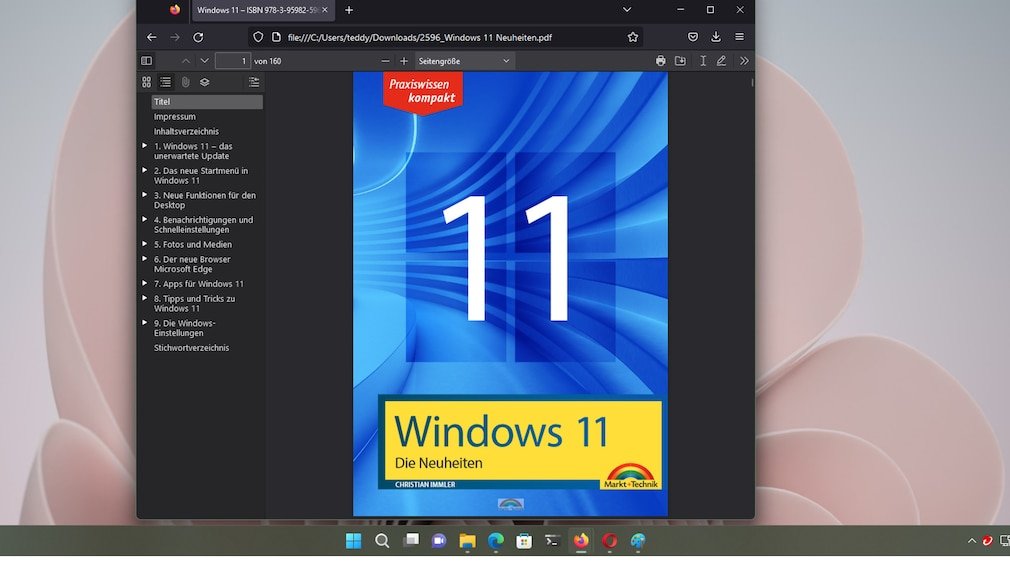Open the Seitengröße zoom dropdown
The width and height of the screenshot is (1010, 568).
pos(464,61)
